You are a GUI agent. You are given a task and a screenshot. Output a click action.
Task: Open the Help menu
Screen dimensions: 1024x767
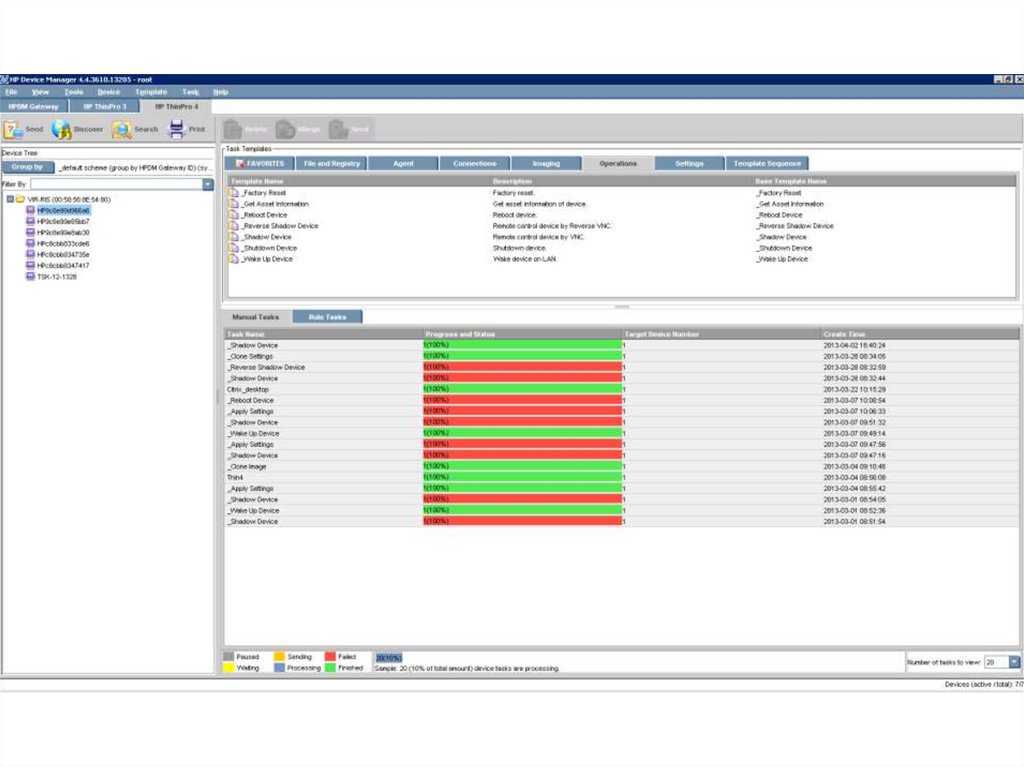pos(221,92)
